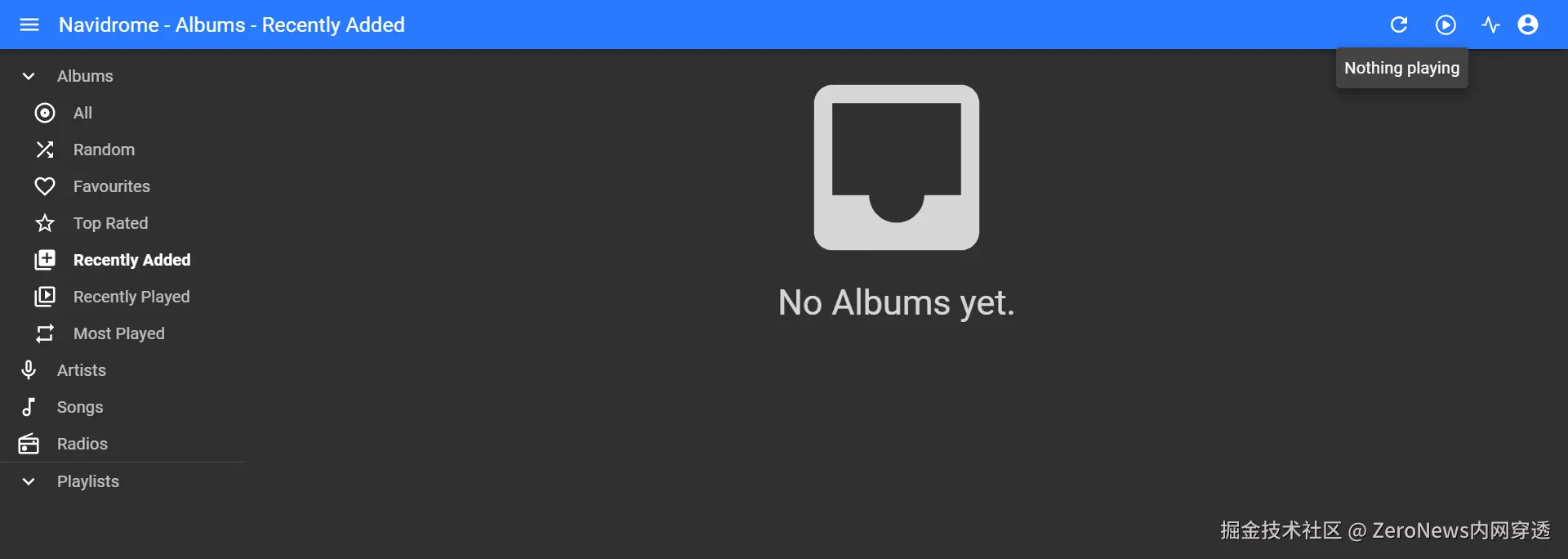Click the Top Rated star icon
The width and height of the screenshot is (1568, 559).
tap(45, 223)
